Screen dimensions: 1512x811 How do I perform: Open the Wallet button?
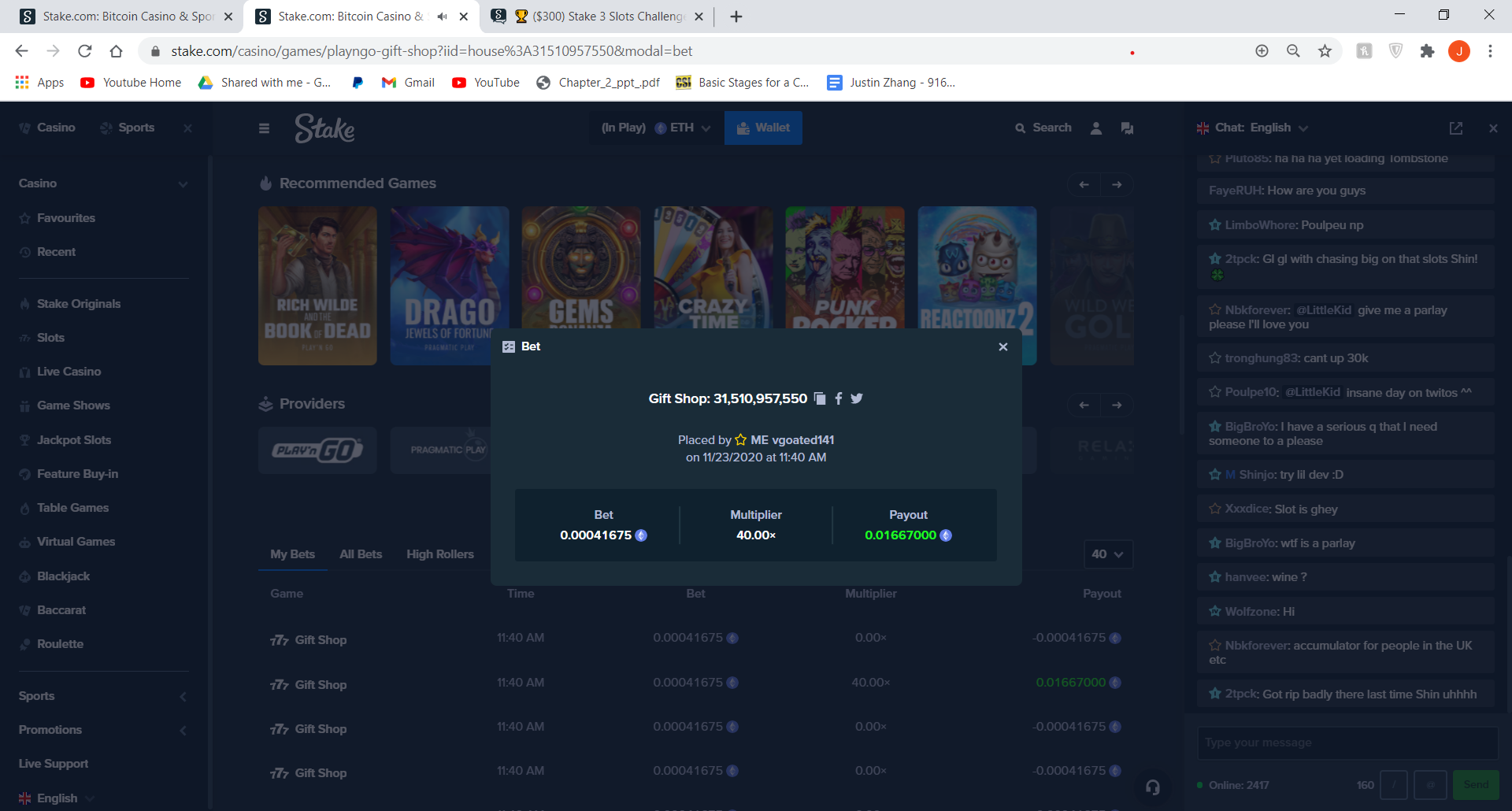(763, 128)
